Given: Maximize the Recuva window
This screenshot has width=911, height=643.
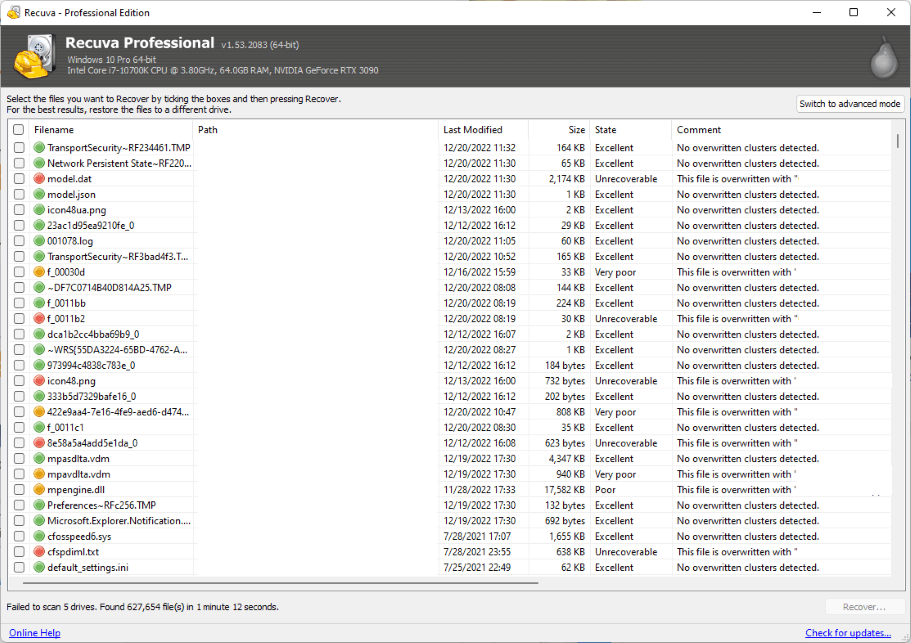Looking at the screenshot, I should pyautogui.click(x=853, y=12).
